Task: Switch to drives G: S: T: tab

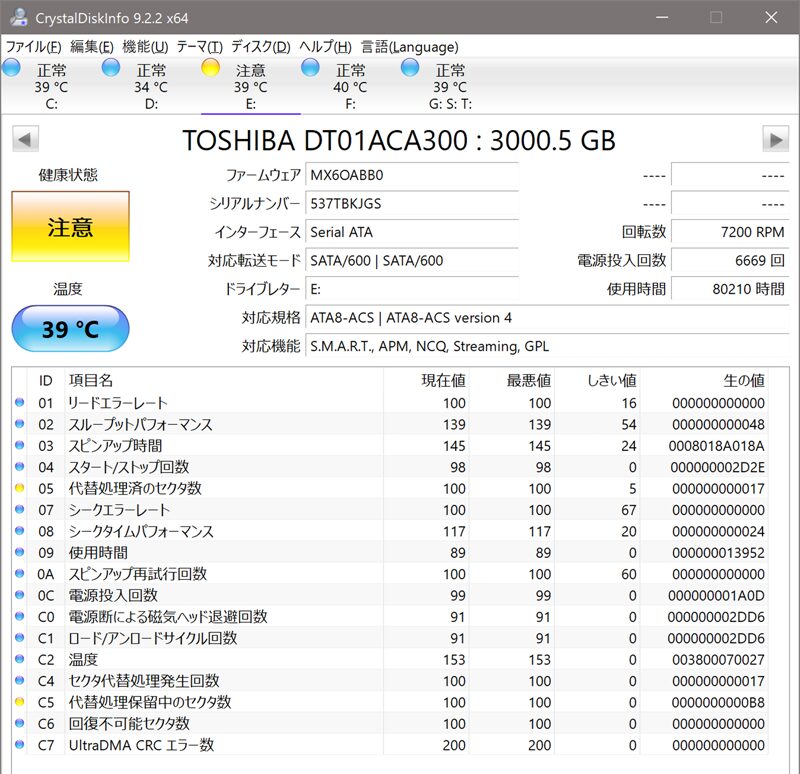Action: click(450, 86)
